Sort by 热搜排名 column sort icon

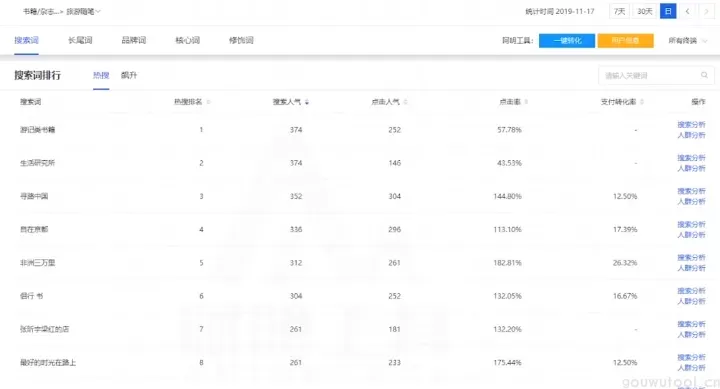208,102
